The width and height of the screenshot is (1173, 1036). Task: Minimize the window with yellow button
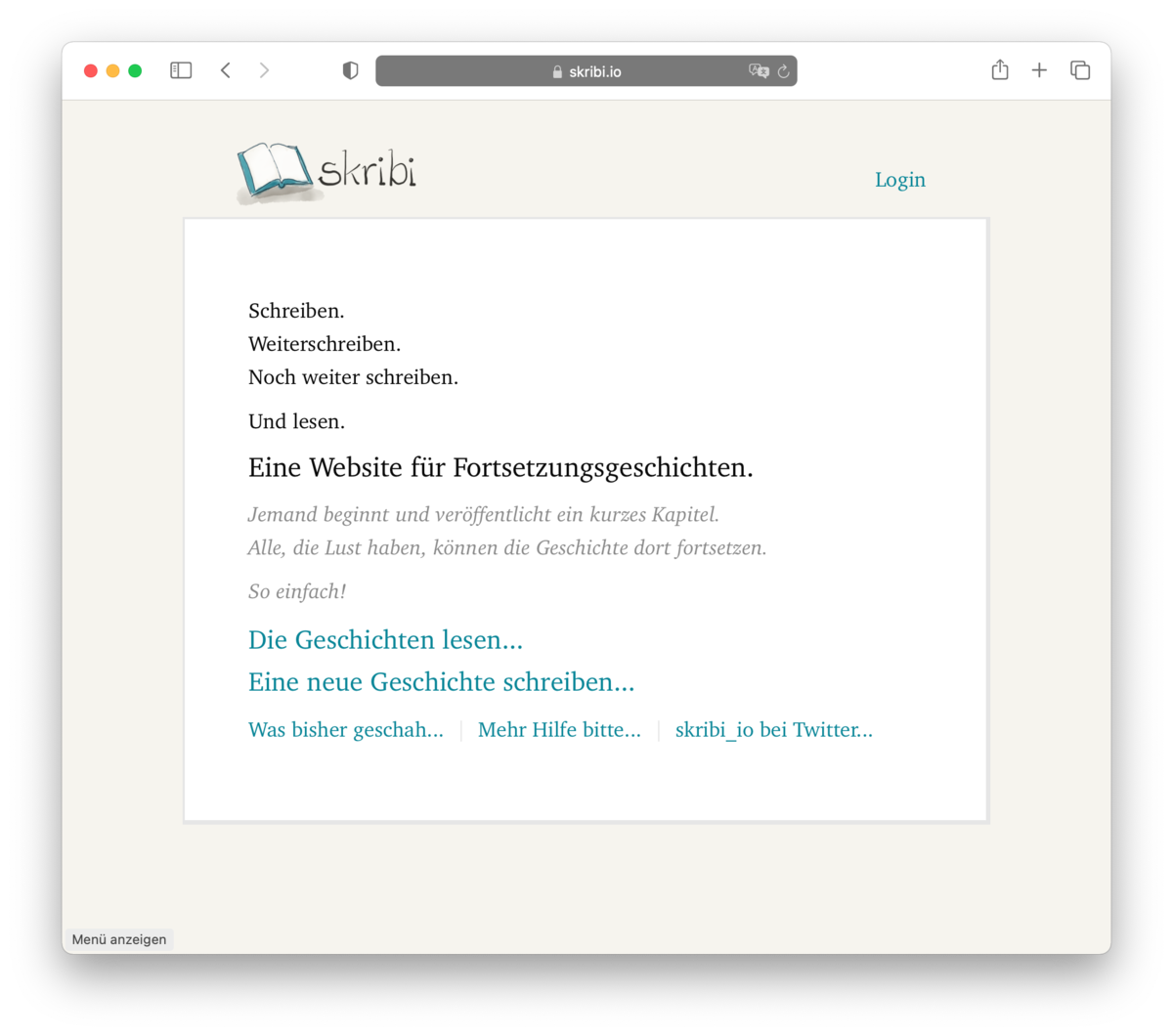coord(112,70)
